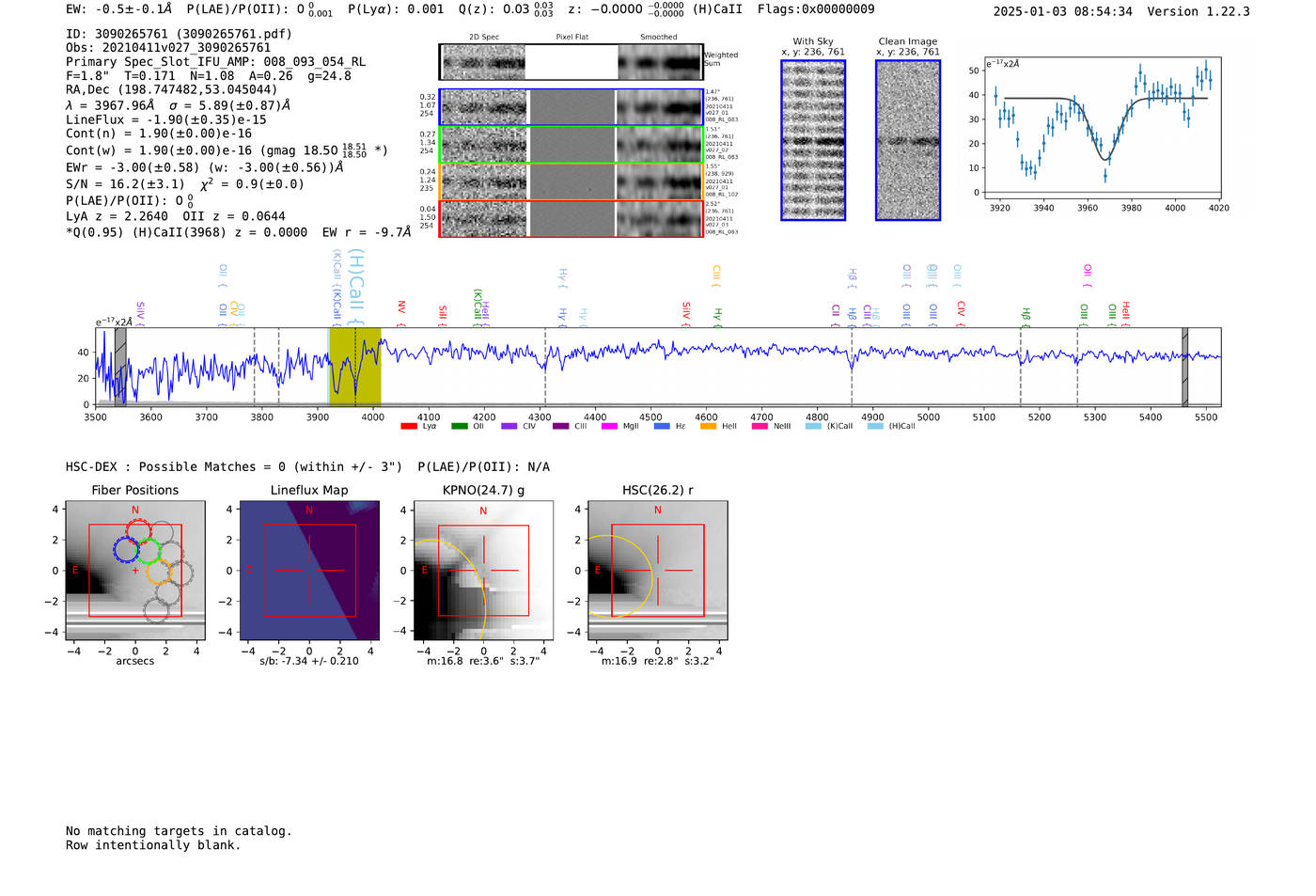Click 'No matching targets in catalog.' text
The image size is (1316, 896).
[179, 831]
